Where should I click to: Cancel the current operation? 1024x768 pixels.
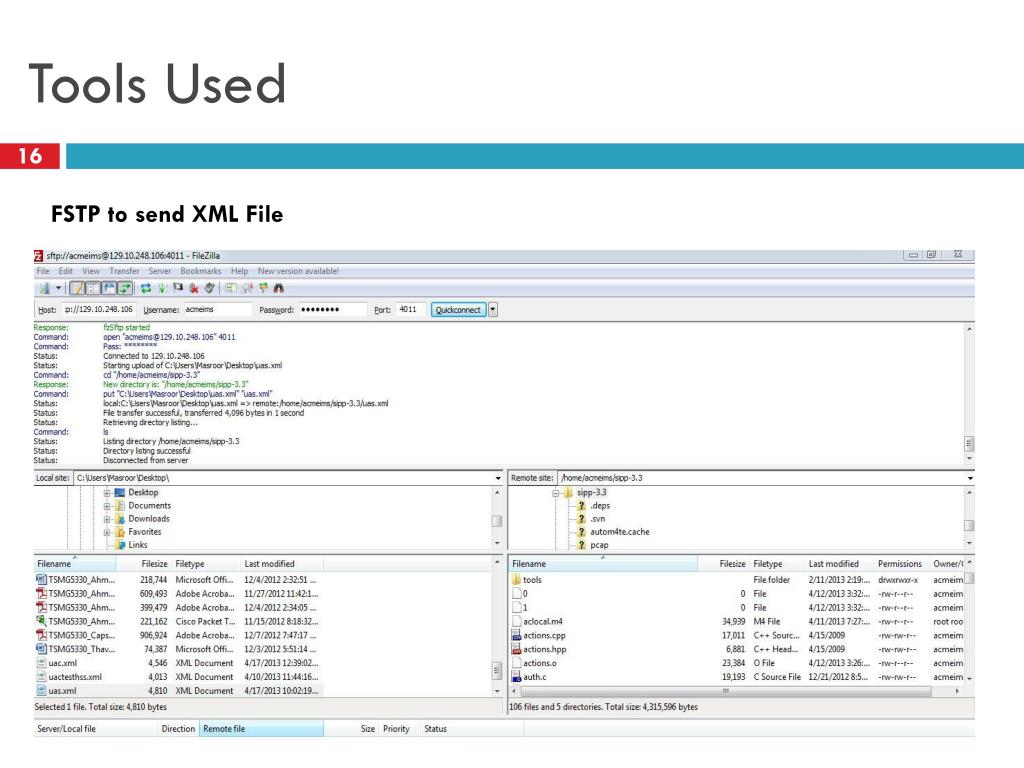pos(178,288)
